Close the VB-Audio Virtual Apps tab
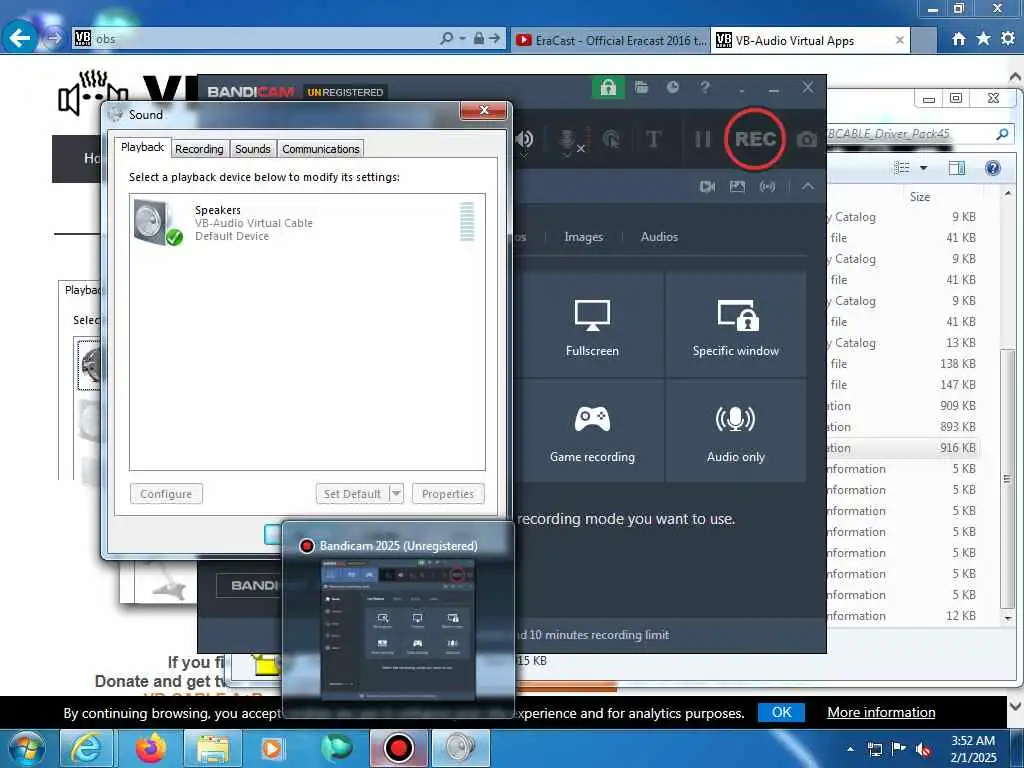1024x768 pixels. pos(899,40)
